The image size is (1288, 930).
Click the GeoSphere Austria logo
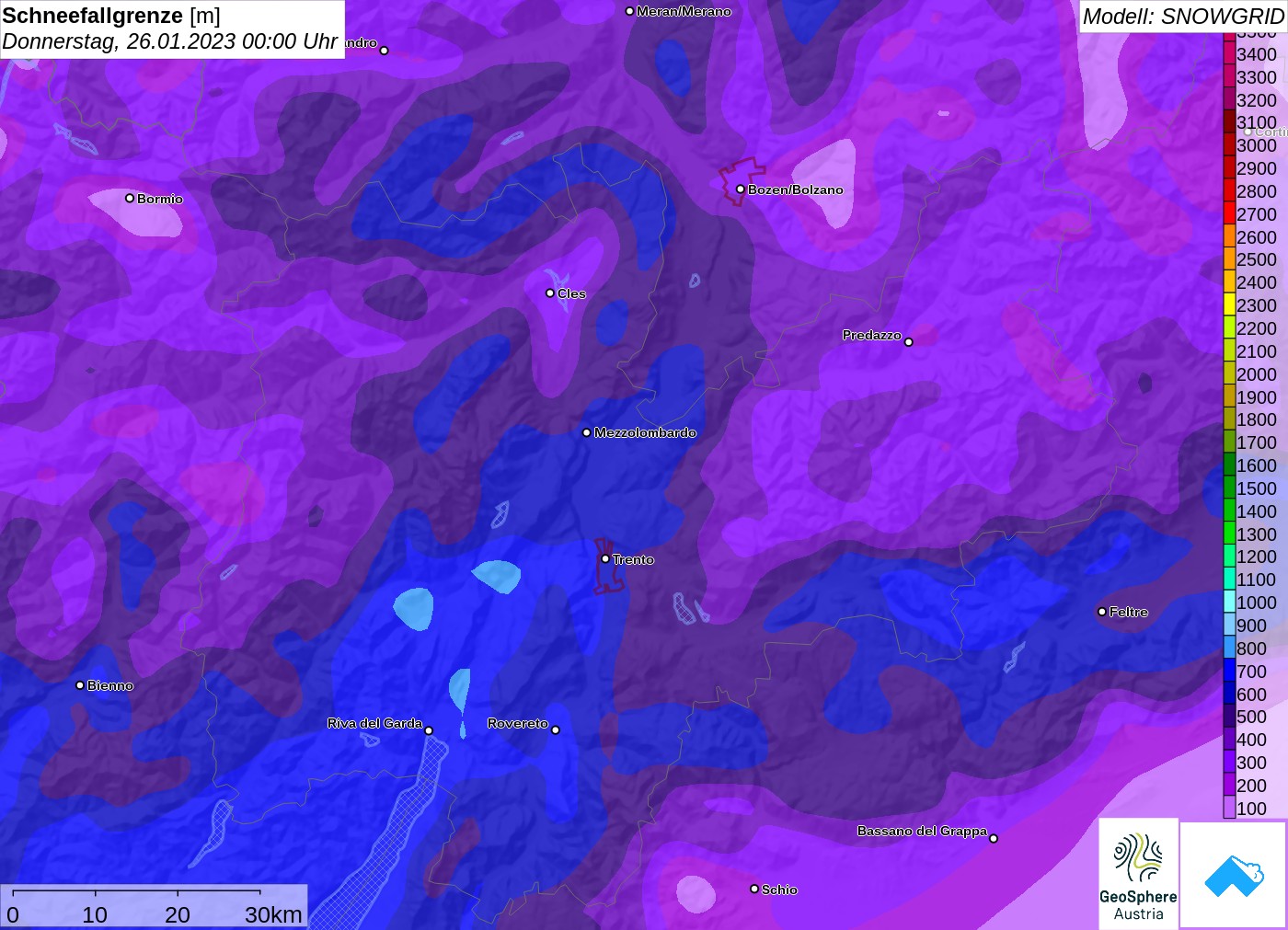pyautogui.click(x=1138, y=874)
